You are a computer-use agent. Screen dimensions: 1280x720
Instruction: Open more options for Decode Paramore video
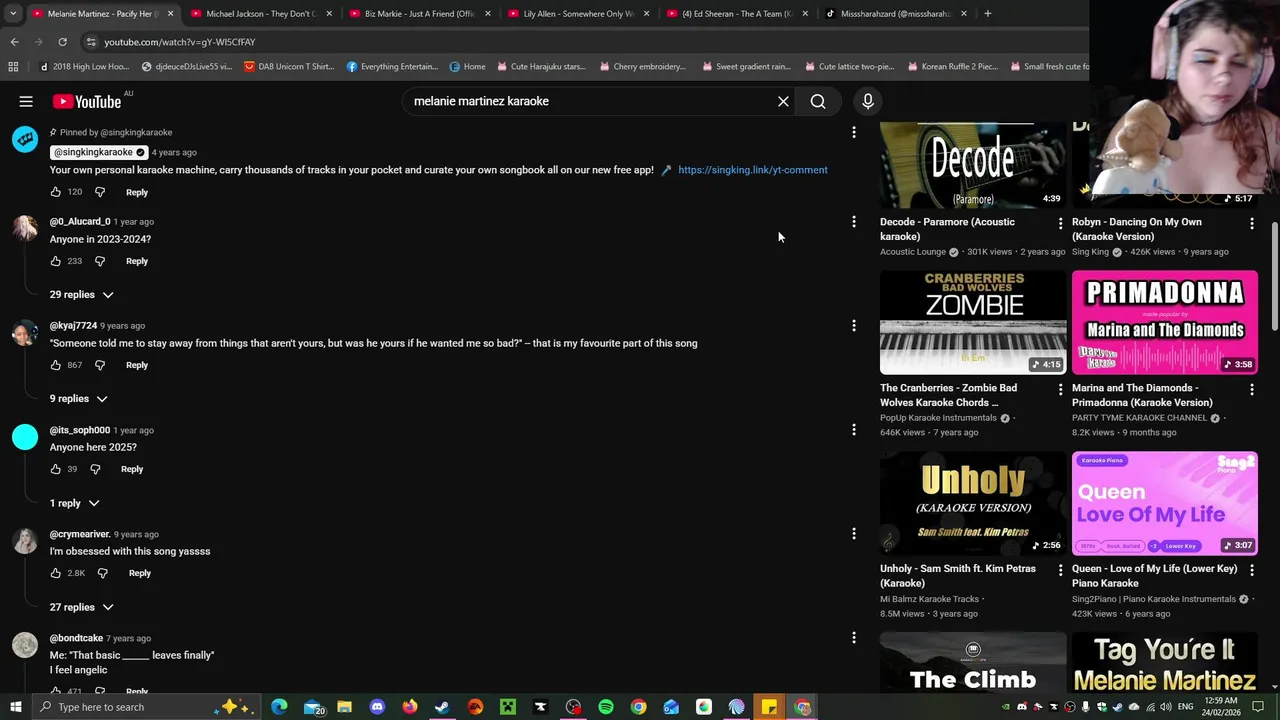(1060, 223)
